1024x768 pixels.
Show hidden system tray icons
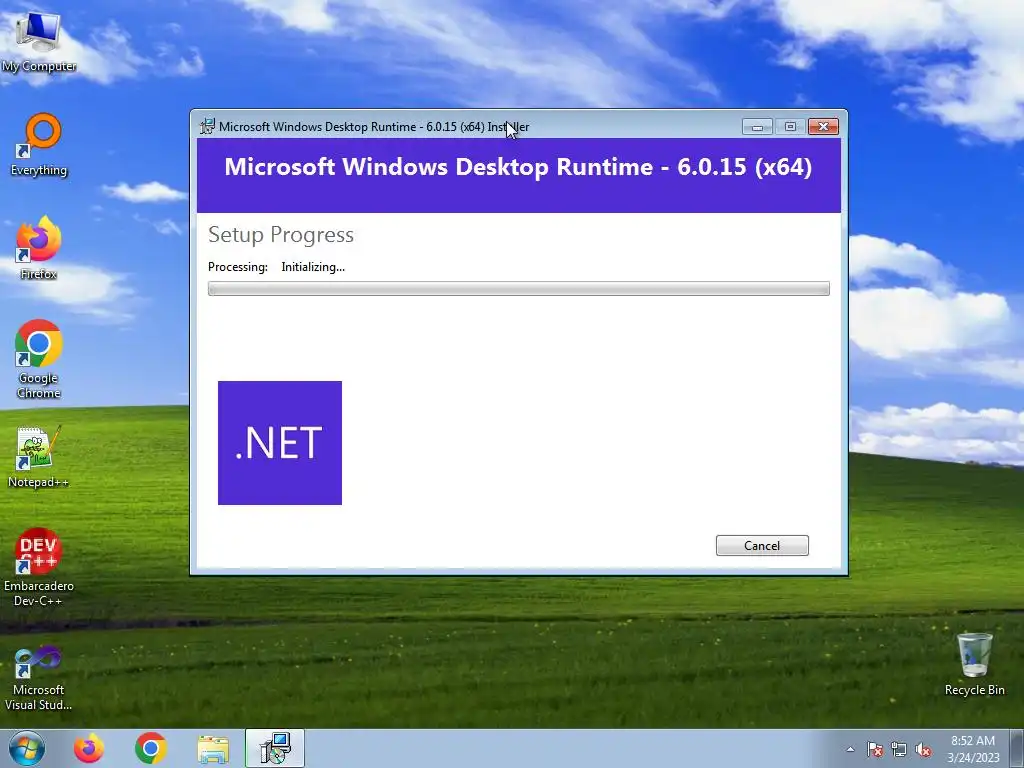click(x=850, y=749)
